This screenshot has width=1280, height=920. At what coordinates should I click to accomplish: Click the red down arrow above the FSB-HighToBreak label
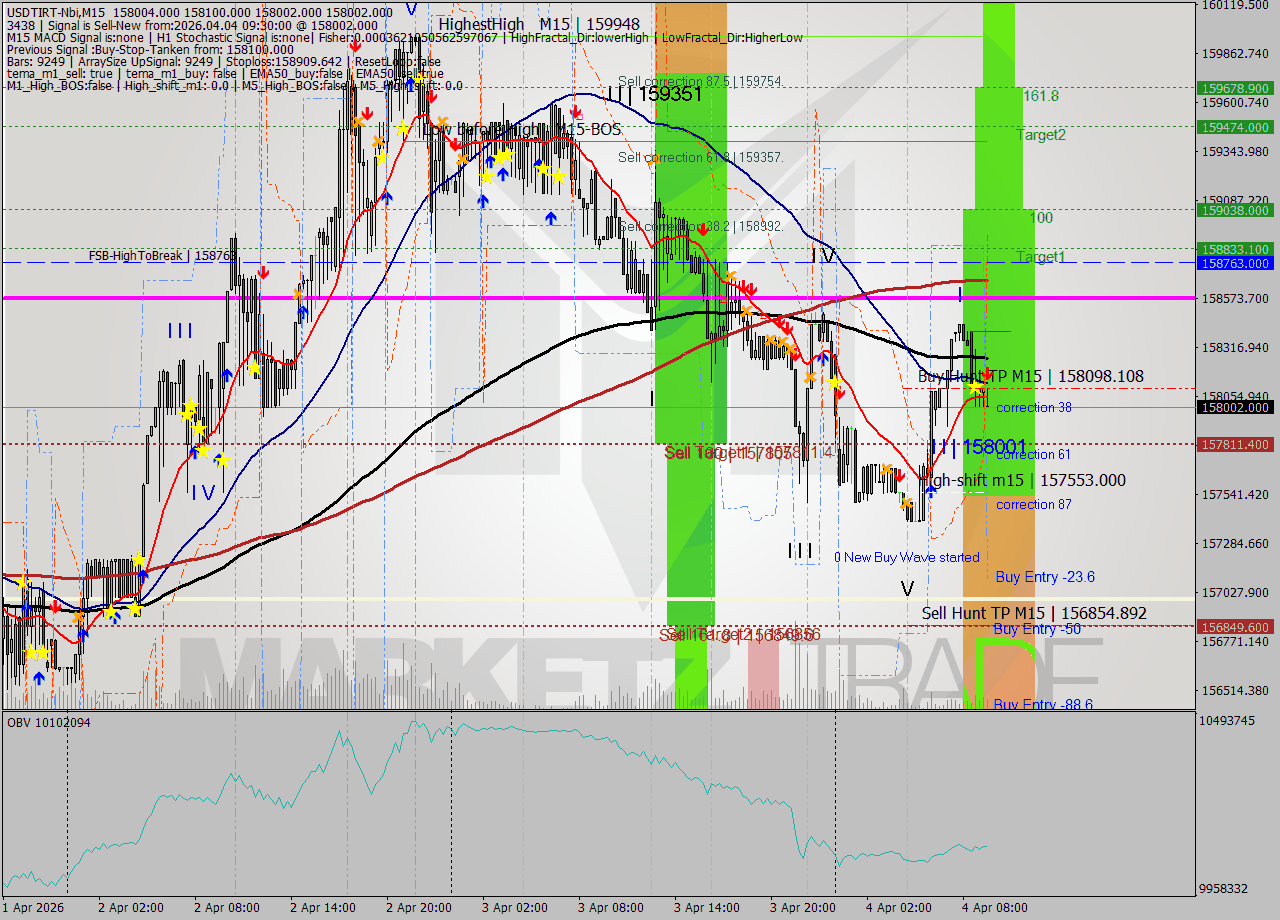(263, 272)
